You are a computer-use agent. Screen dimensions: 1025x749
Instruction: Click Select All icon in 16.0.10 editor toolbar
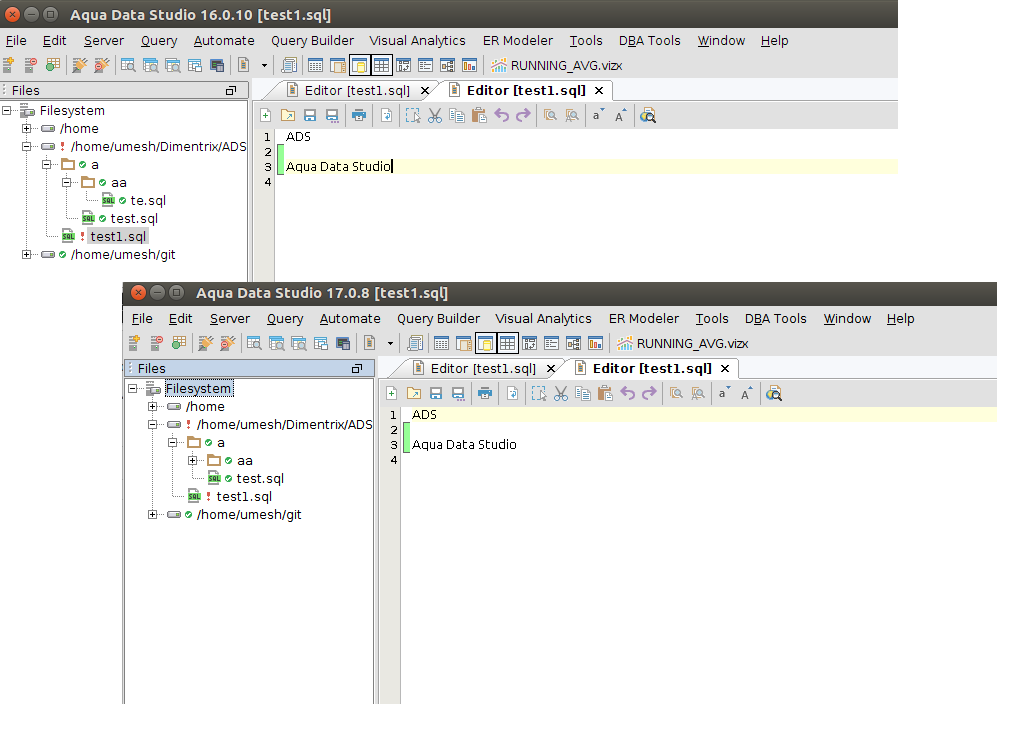[x=412, y=116]
